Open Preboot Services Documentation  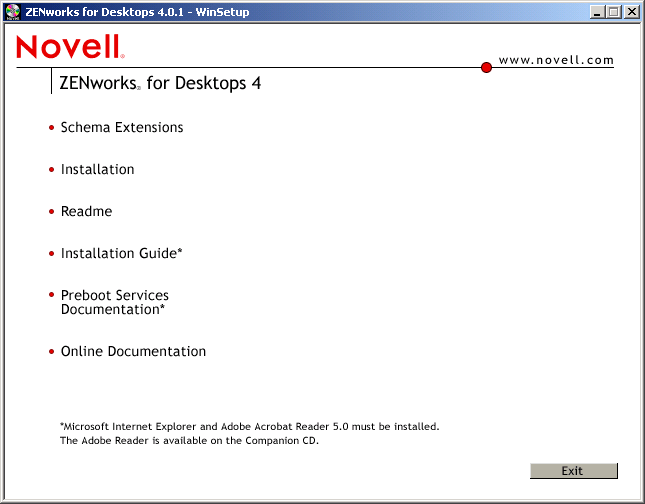tap(115, 302)
